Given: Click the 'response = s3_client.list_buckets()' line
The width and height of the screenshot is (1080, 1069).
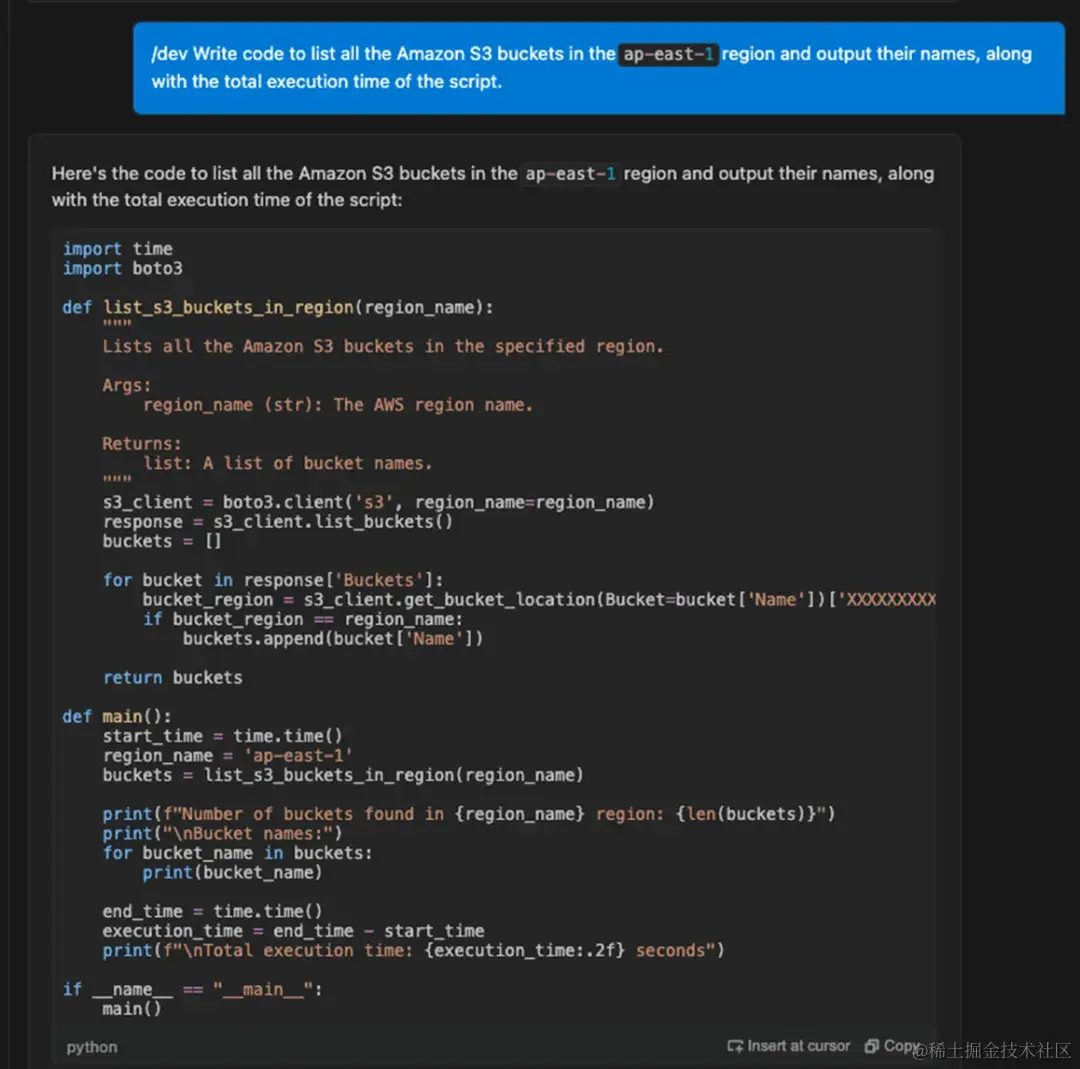Looking at the screenshot, I should [x=278, y=522].
